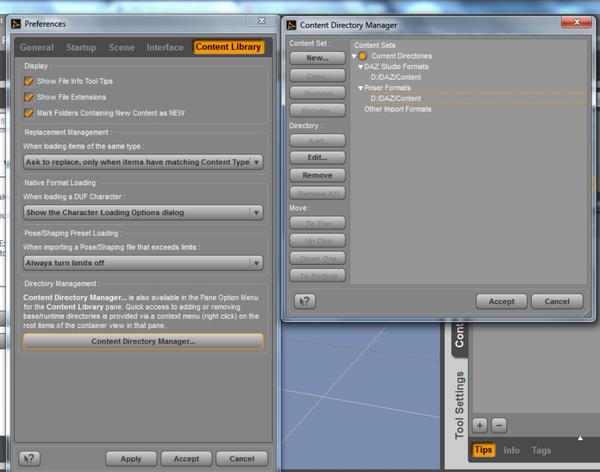Viewport: 600px width, 472px height.
Task: Switch to the Startup tab
Action: tap(81, 47)
